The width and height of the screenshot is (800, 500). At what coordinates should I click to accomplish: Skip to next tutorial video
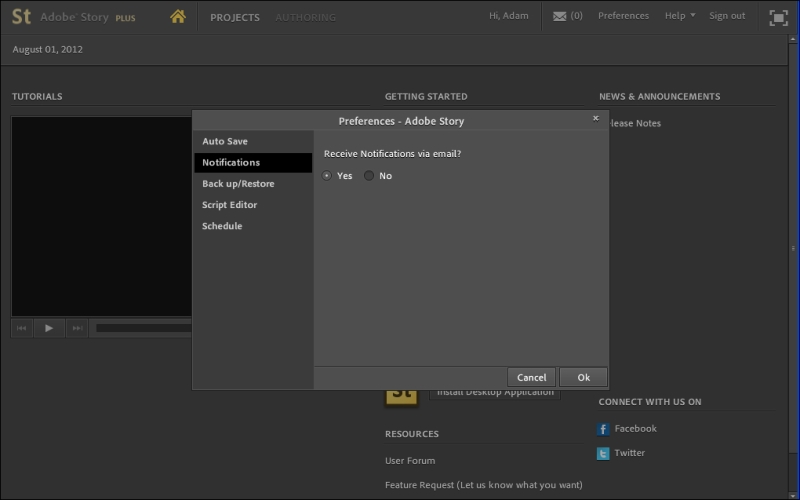[x=77, y=328]
